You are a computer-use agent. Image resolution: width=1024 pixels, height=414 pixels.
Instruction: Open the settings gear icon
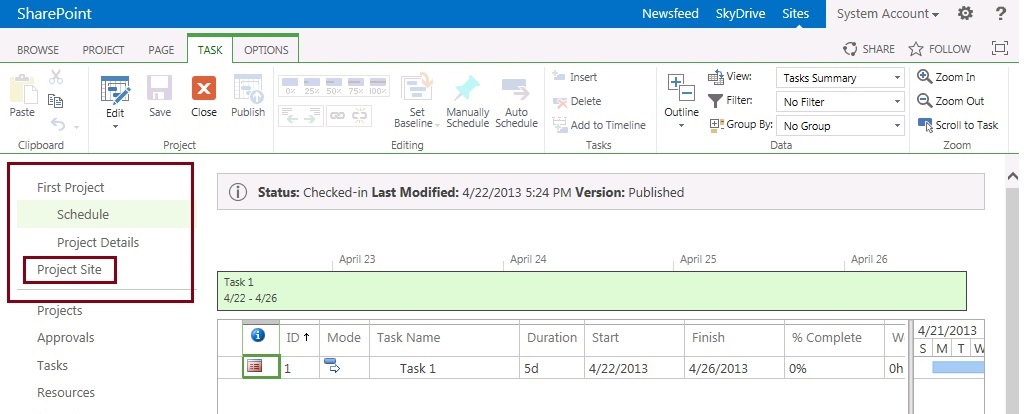click(x=965, y=14)
